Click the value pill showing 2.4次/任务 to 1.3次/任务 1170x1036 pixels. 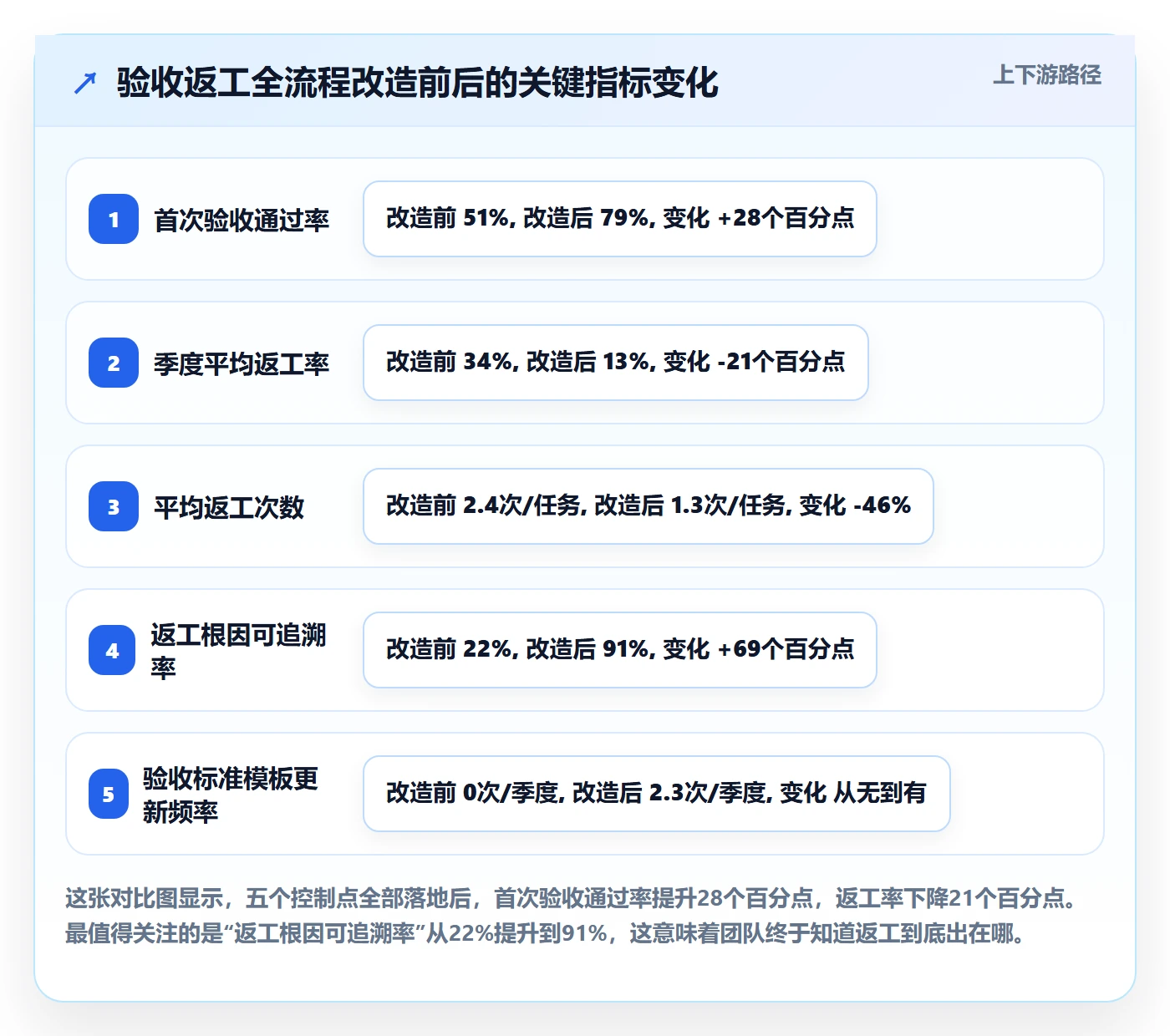[649, 506]
